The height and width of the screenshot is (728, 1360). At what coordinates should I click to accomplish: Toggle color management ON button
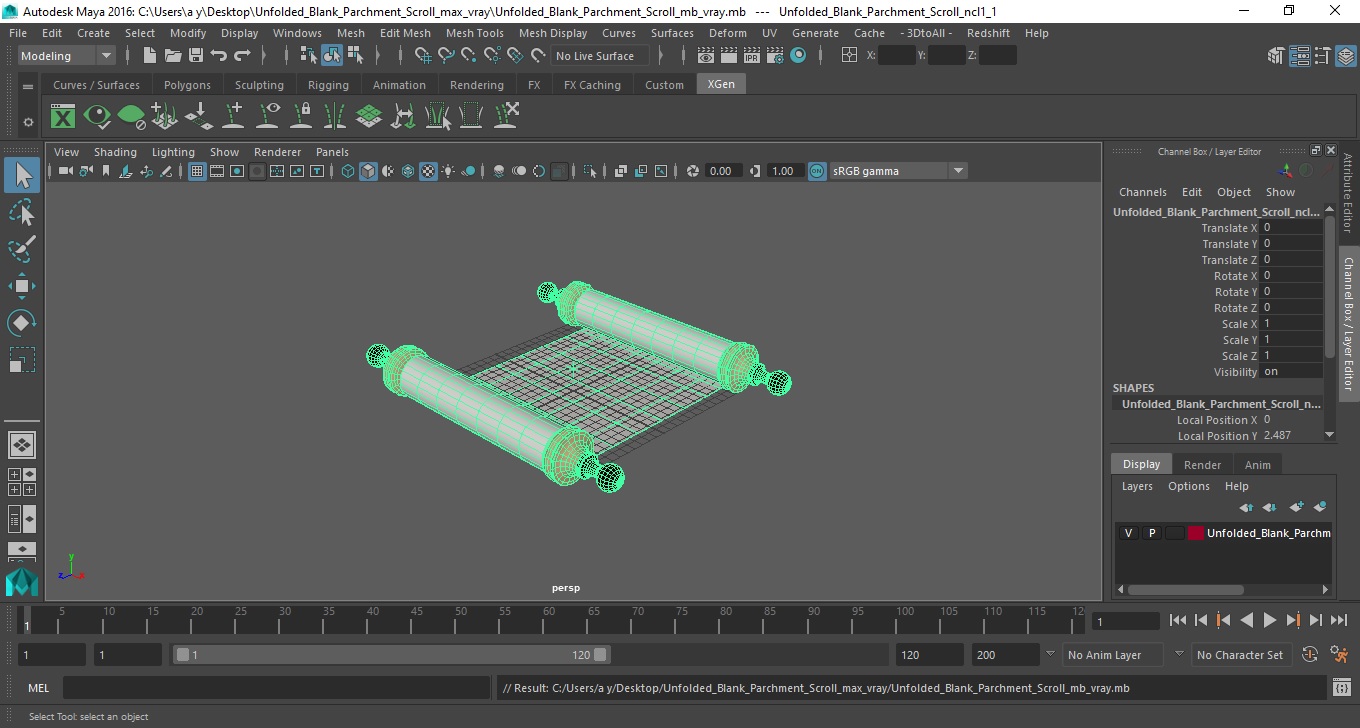pyautogui.click(x=817, y=171)
